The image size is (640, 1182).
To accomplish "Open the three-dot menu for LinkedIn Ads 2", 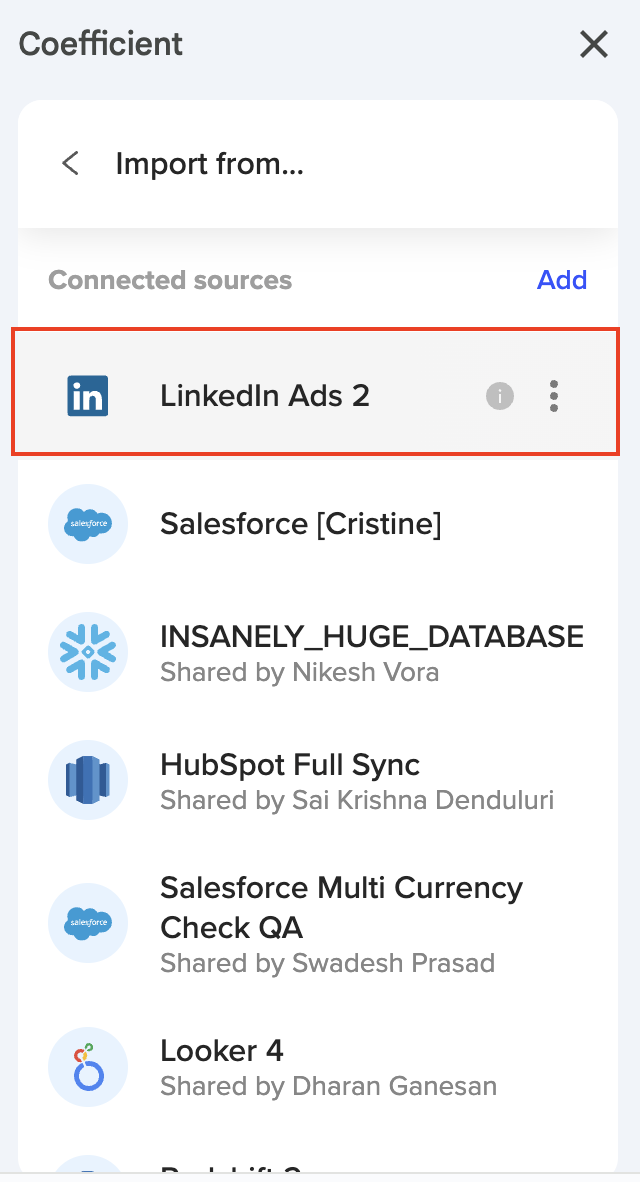I will (x=554, y=396).
